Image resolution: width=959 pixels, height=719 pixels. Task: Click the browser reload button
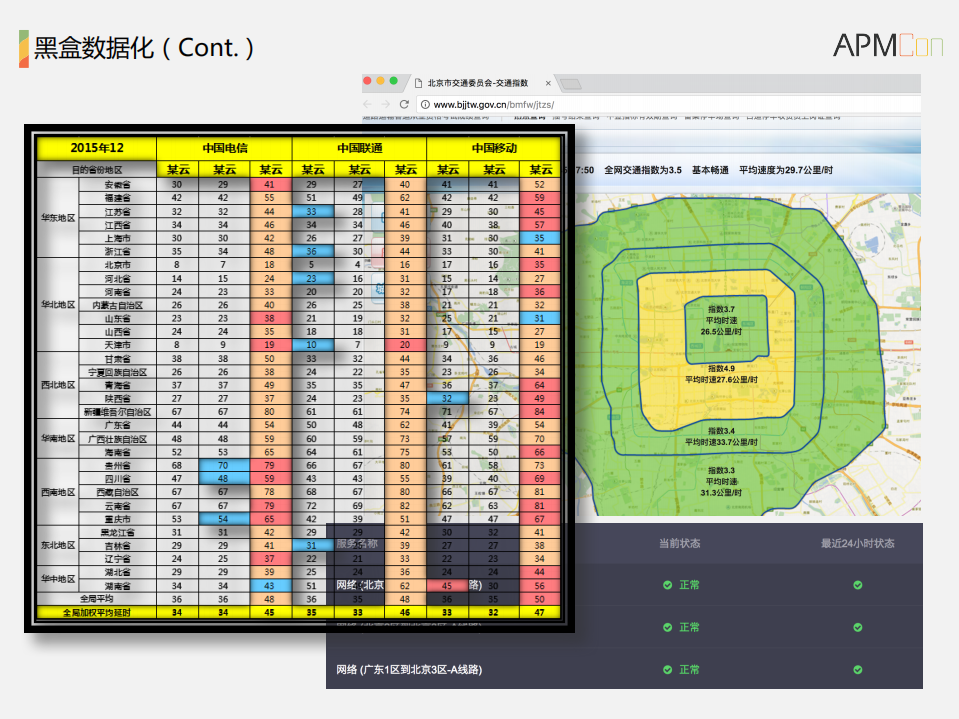pyautogui.click(x=404, y=104)
